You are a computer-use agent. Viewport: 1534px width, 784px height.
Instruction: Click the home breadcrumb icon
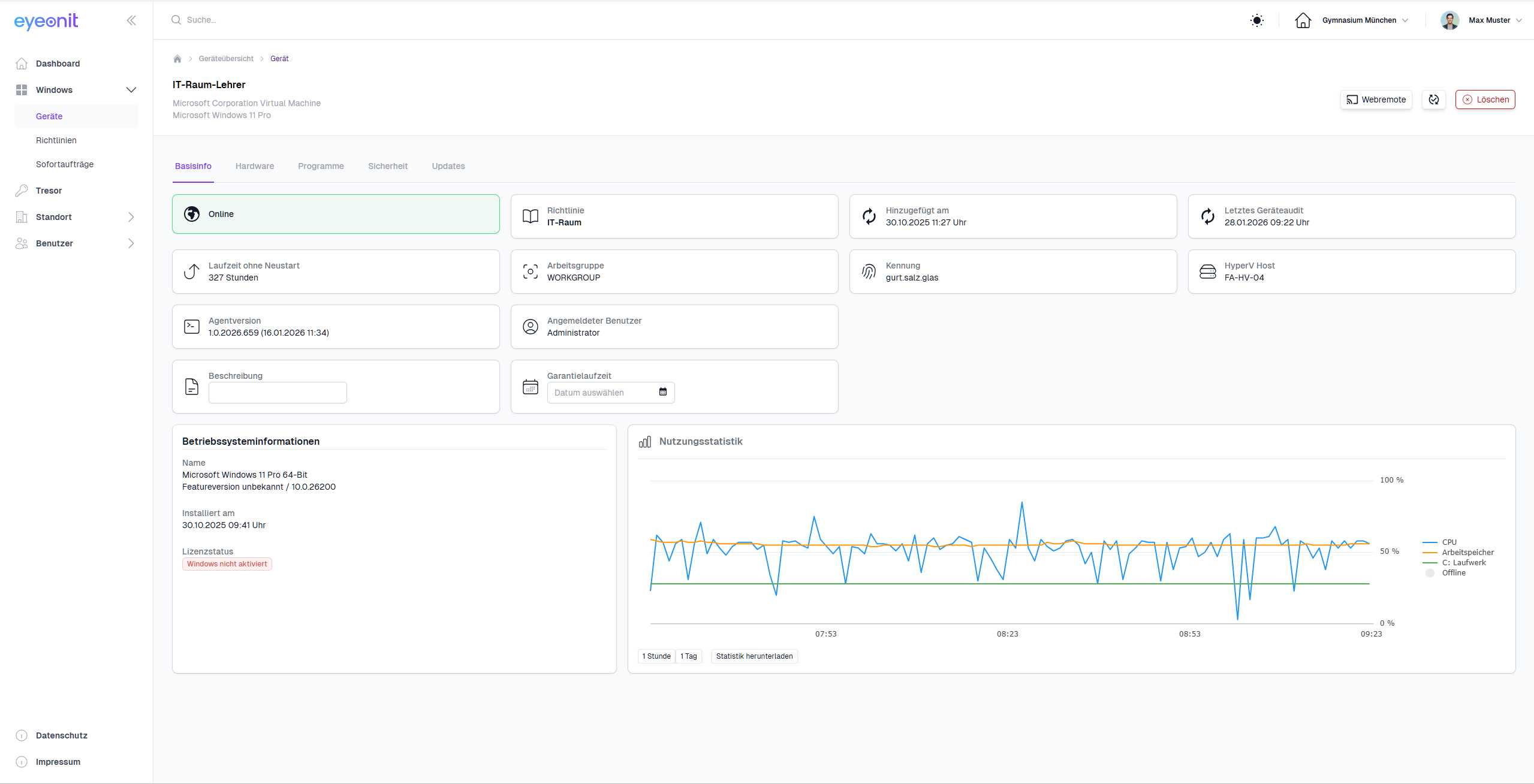pos(177,59)
